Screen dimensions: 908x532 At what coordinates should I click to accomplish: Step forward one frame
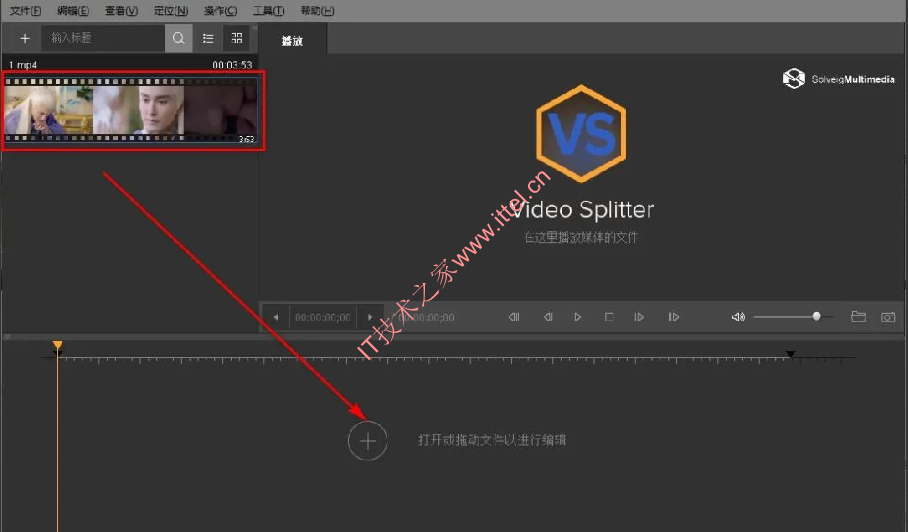tap(639, 317)
